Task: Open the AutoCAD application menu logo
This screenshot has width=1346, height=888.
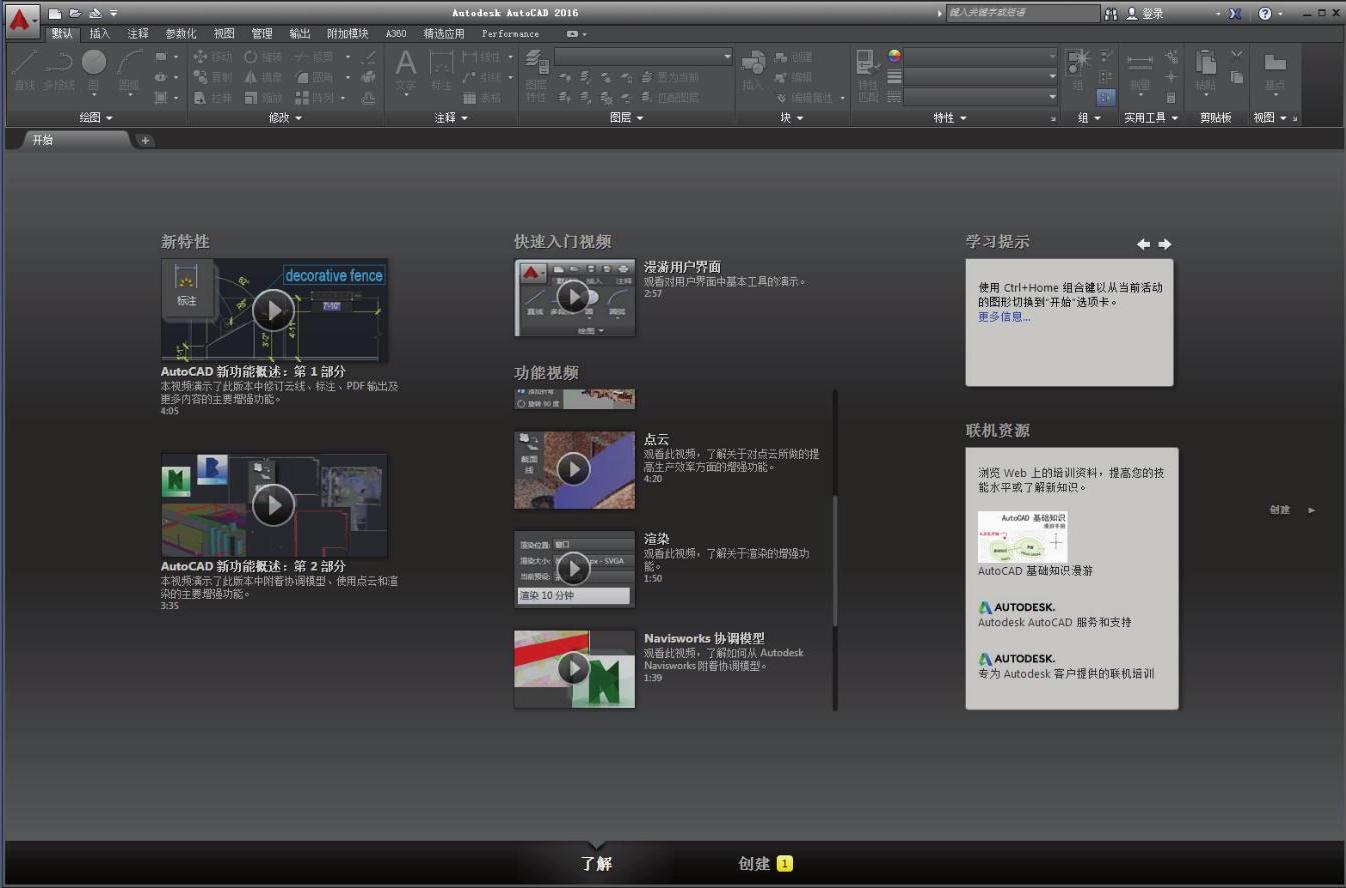Action: click(21, 20)
